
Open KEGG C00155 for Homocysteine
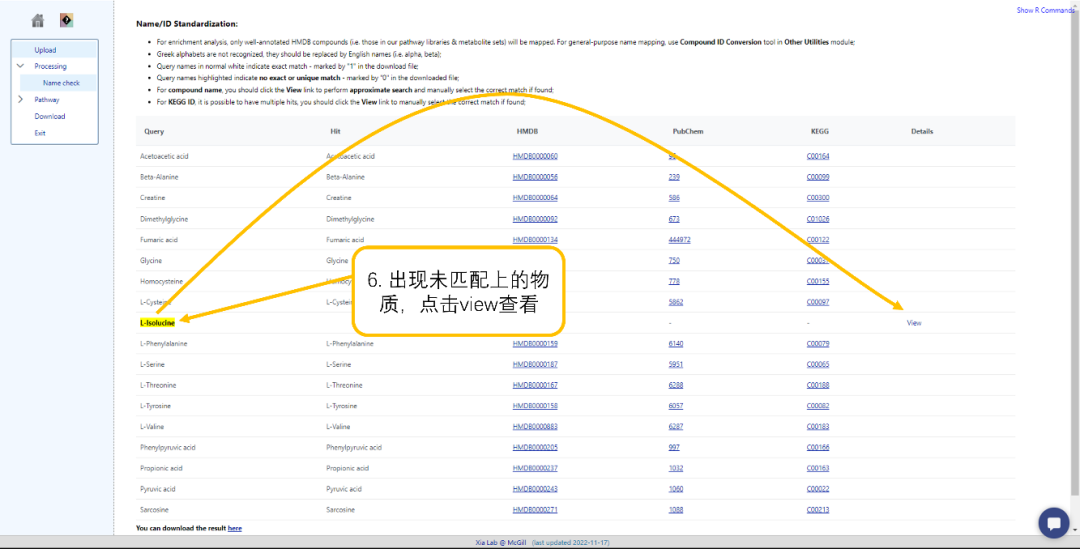click(x=818, y=281)
